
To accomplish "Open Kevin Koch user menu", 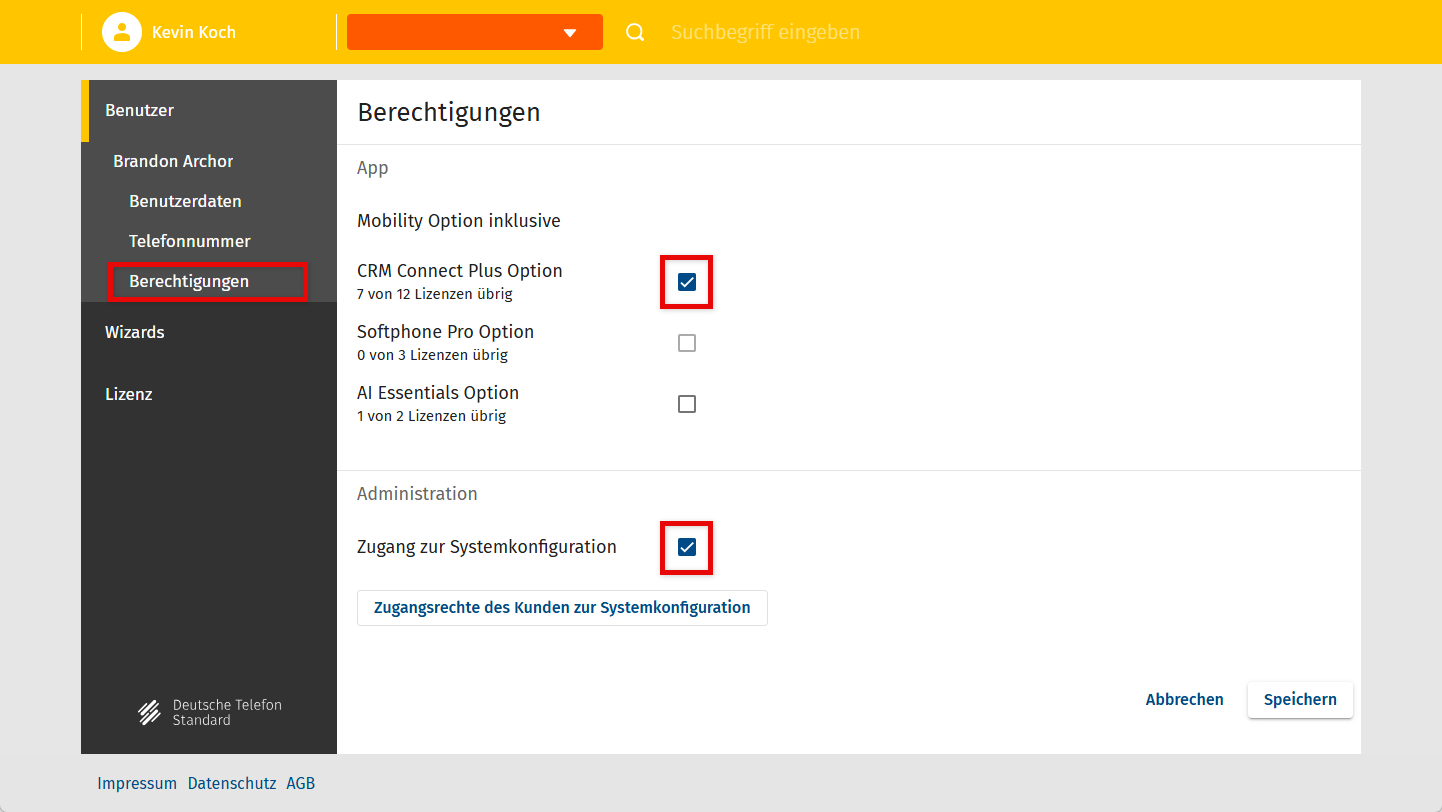I will [193, 32].
